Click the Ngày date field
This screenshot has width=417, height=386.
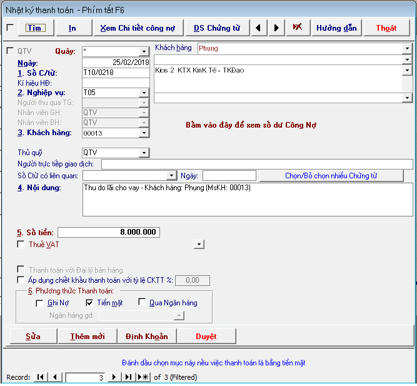click(116, 62)
